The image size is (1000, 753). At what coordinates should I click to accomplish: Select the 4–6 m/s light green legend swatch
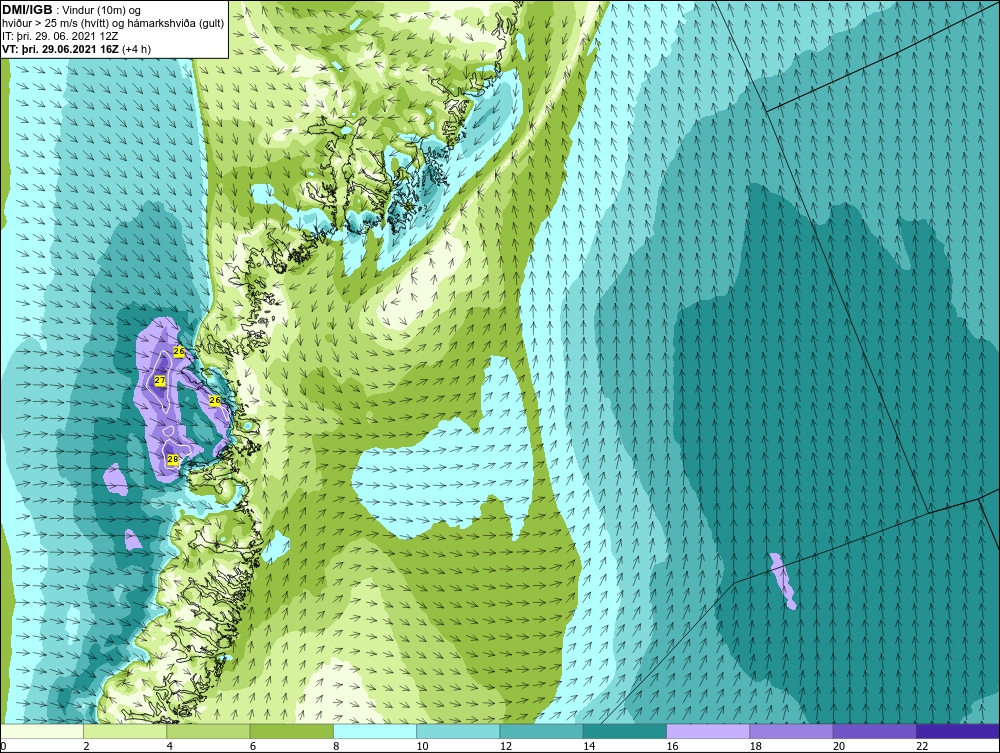(x=209, y=731)
